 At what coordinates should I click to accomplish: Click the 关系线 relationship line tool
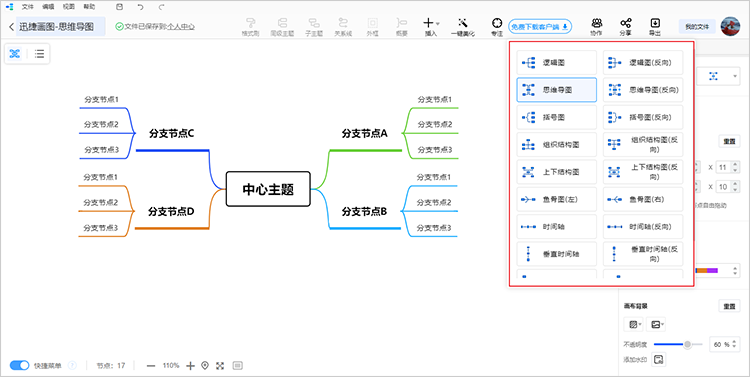[x=343, y=27]
